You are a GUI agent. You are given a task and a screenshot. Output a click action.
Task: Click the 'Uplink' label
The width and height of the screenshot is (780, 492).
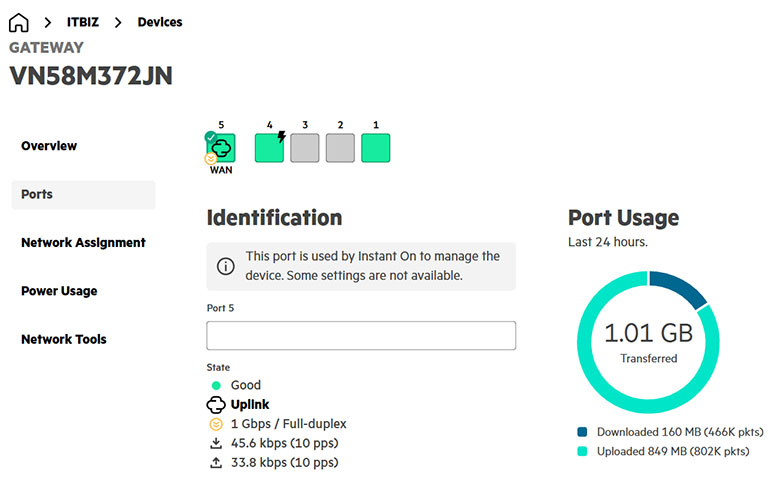tap(250, 404)
